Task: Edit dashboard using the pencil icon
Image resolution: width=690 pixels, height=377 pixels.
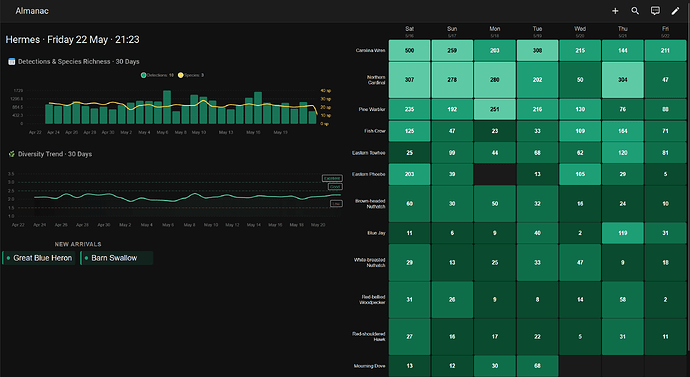Action: click(x=675, y=11)
